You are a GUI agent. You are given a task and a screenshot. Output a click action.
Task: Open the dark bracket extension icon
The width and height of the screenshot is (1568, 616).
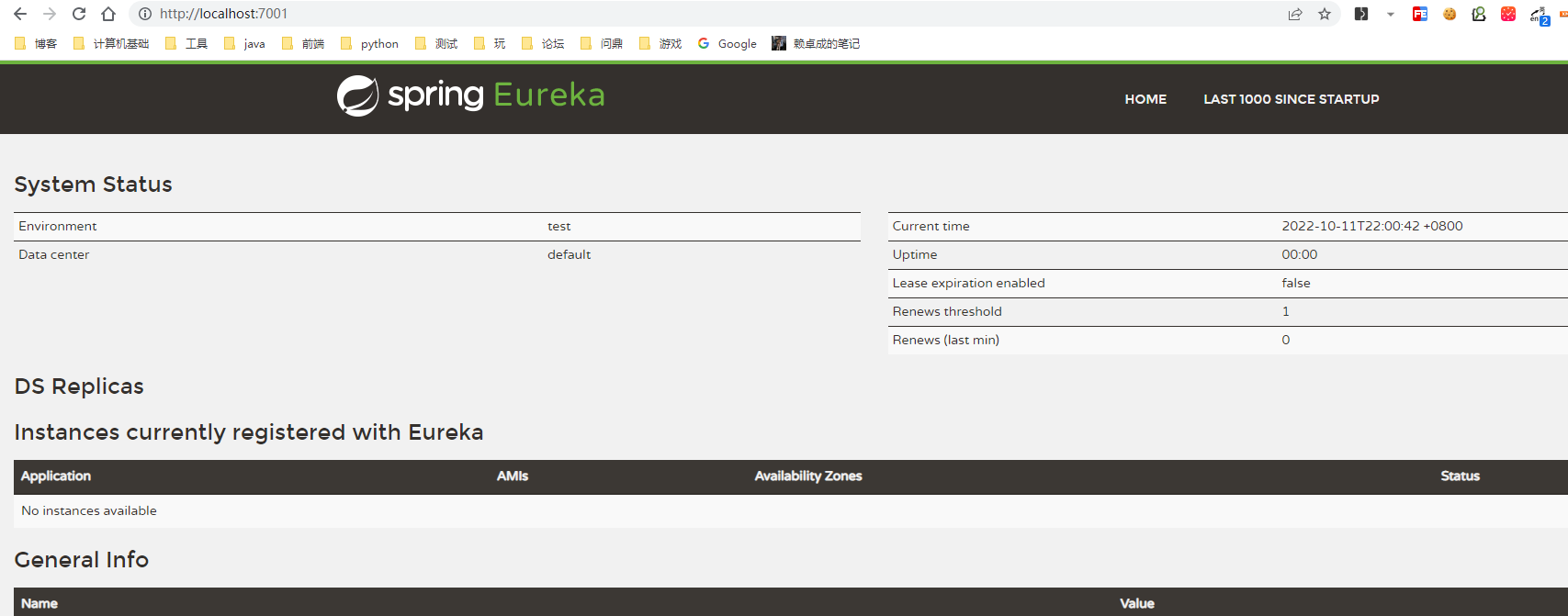tap(1361, 14)
